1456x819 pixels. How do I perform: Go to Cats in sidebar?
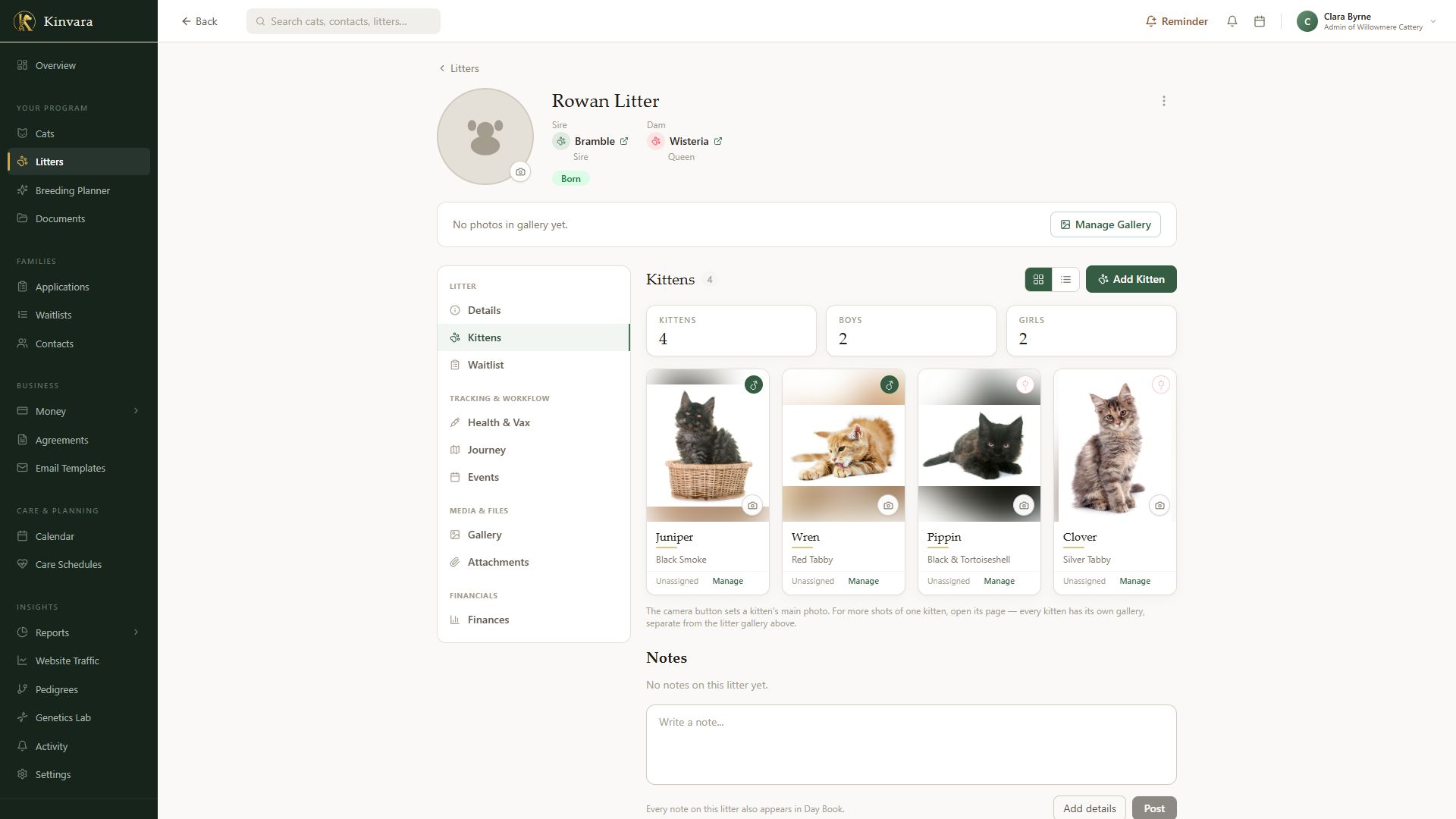point(79,133)
